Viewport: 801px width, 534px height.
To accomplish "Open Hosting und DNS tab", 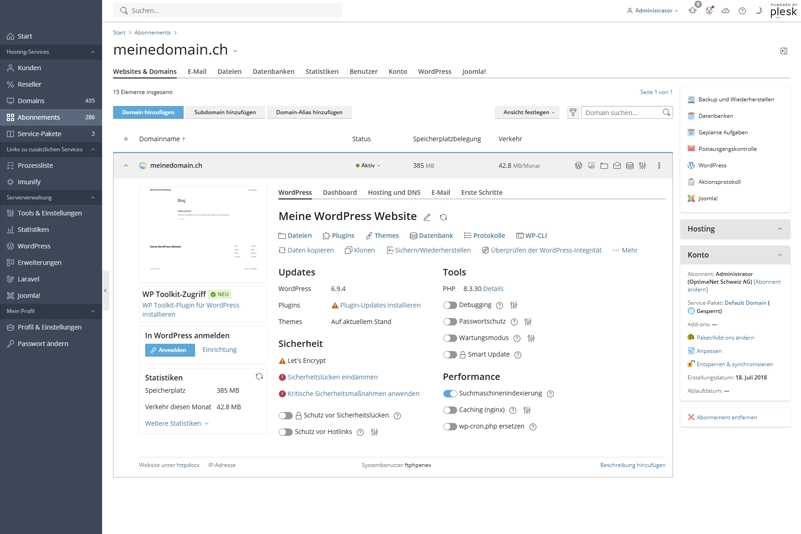I will pyautogui.click(x=394, y=193).
